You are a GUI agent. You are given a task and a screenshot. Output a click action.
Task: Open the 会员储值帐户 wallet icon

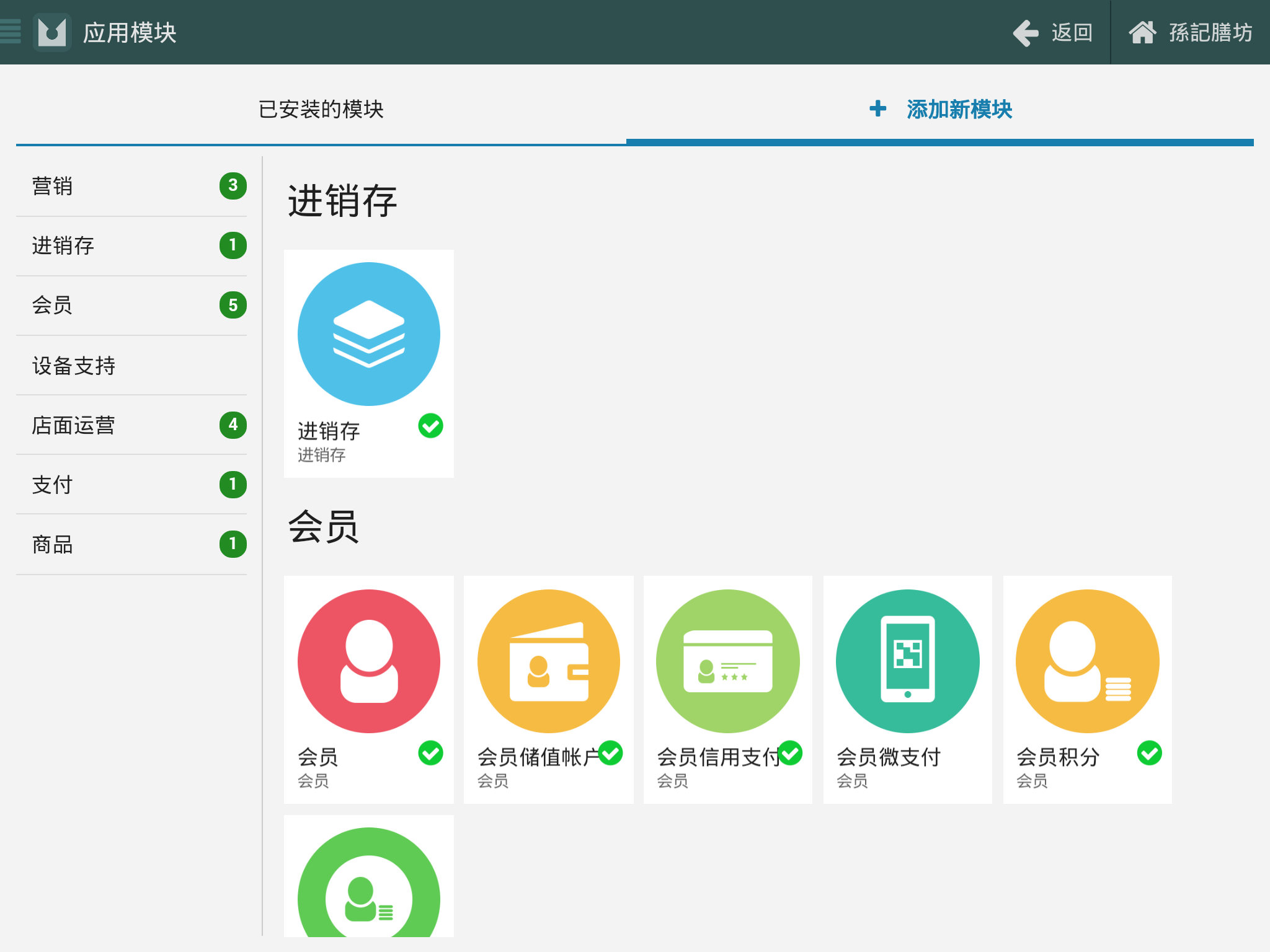[549, 661]
